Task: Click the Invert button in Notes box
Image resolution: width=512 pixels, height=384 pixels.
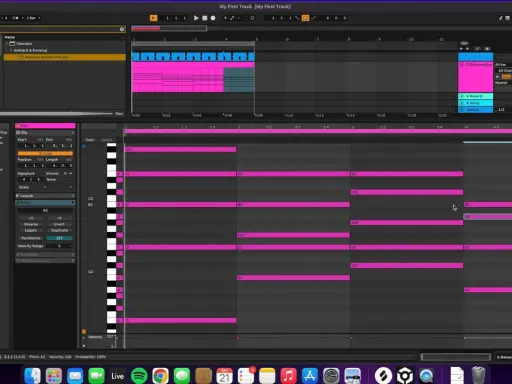Action: point(59,224)
